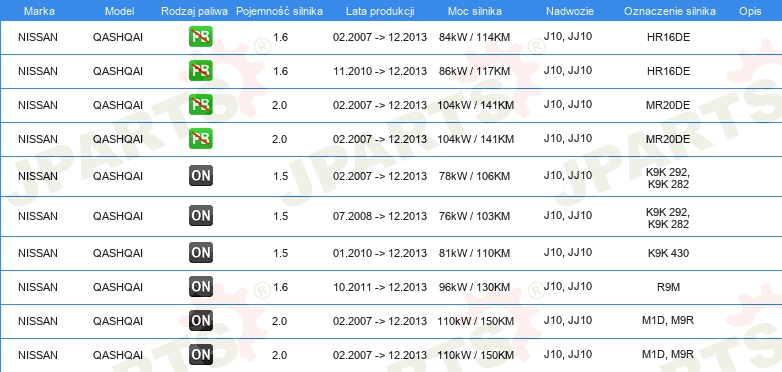782x372 pixels.
Task: Click 10.2011 -> 12.2013 production date cell
Action: click(x=380, y=287)
